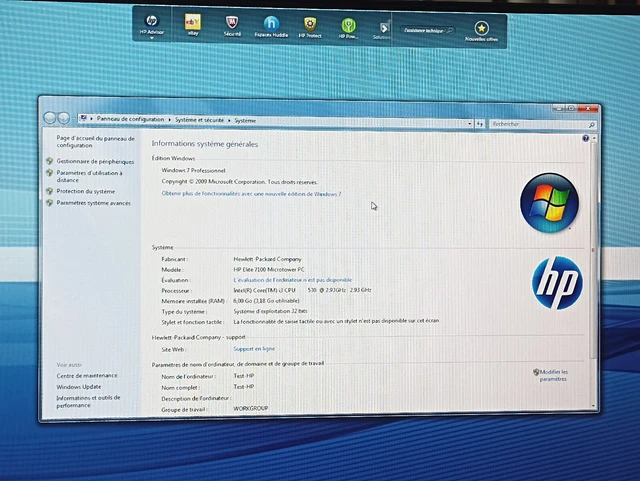Click shield icon beside Gestionnaire de périphériques
640x481 pixels.
click(x=49, y=161)
